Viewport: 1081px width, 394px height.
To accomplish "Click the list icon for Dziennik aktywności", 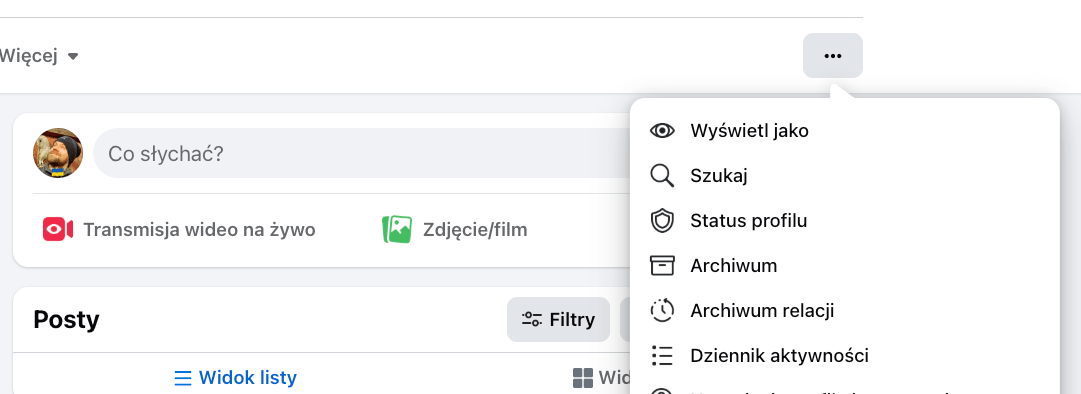I will [662, 356].
